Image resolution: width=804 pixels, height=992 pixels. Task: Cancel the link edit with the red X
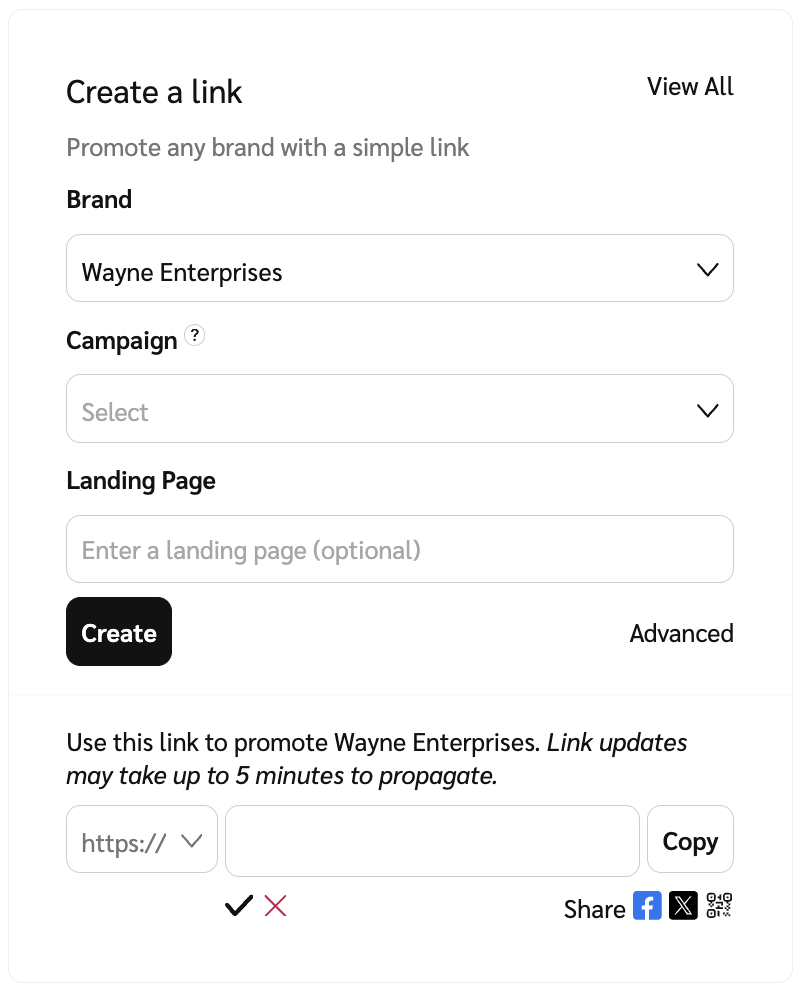[275, 907]
